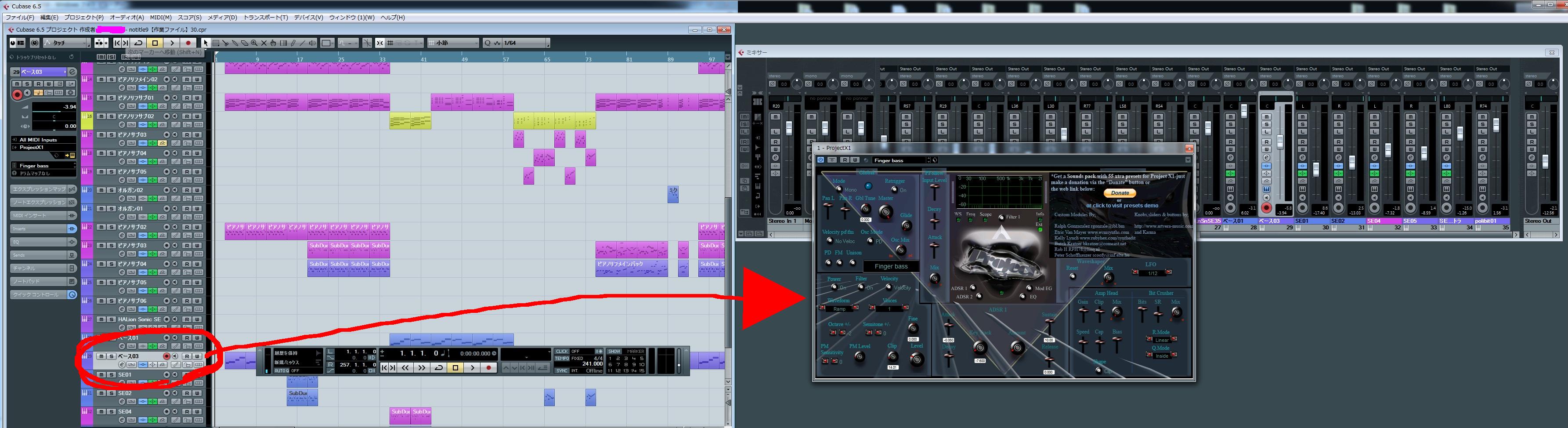
Task: Select the Range Selection tool
Action: pos(216,43)
